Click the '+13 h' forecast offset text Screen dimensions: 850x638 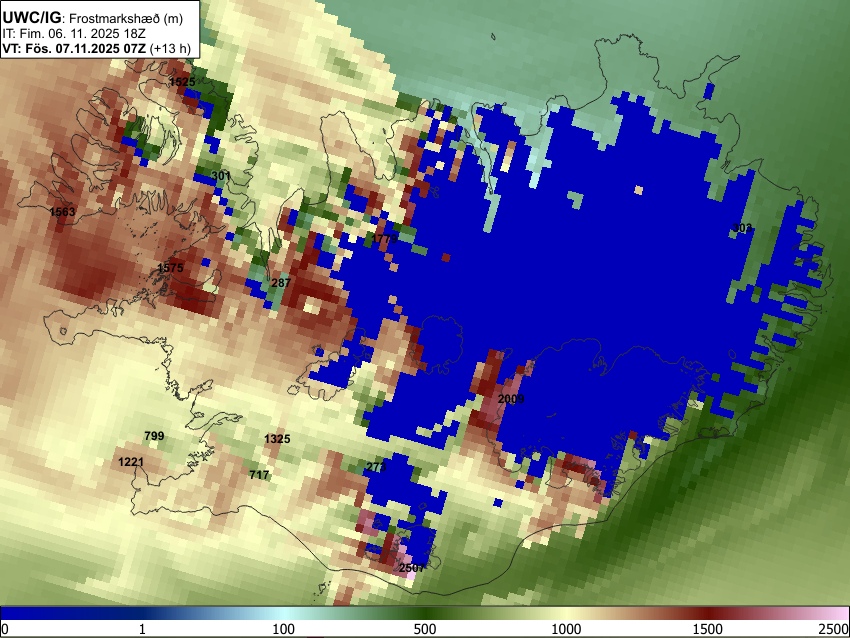(x=171, y=48)
